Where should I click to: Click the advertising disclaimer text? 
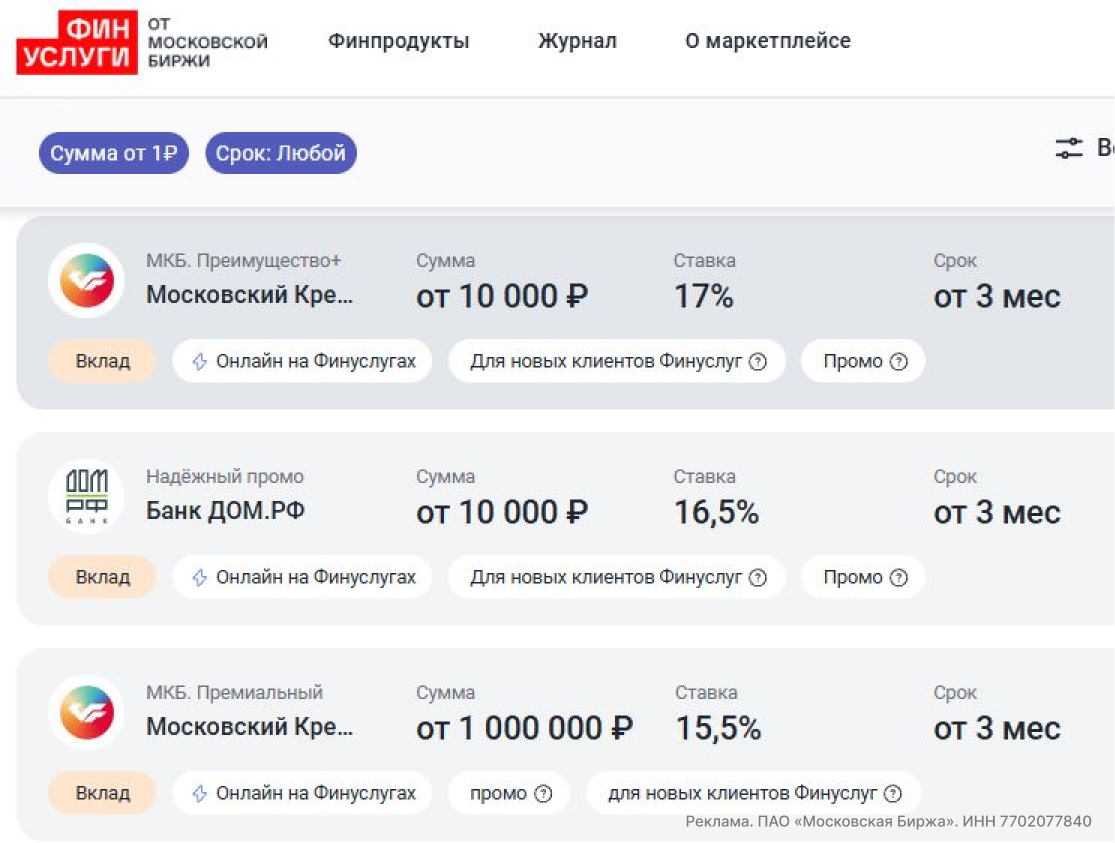pos(888,822)
